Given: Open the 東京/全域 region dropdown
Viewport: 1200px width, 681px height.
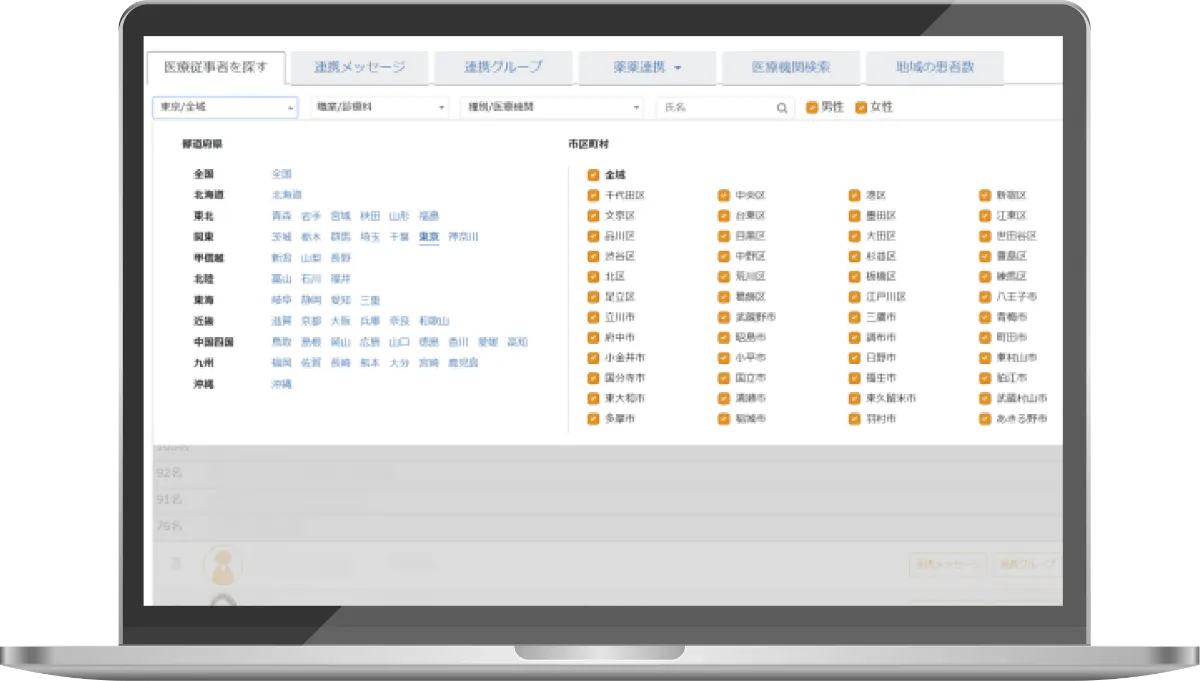Looking at the screenshot, I should click(225, 107).
